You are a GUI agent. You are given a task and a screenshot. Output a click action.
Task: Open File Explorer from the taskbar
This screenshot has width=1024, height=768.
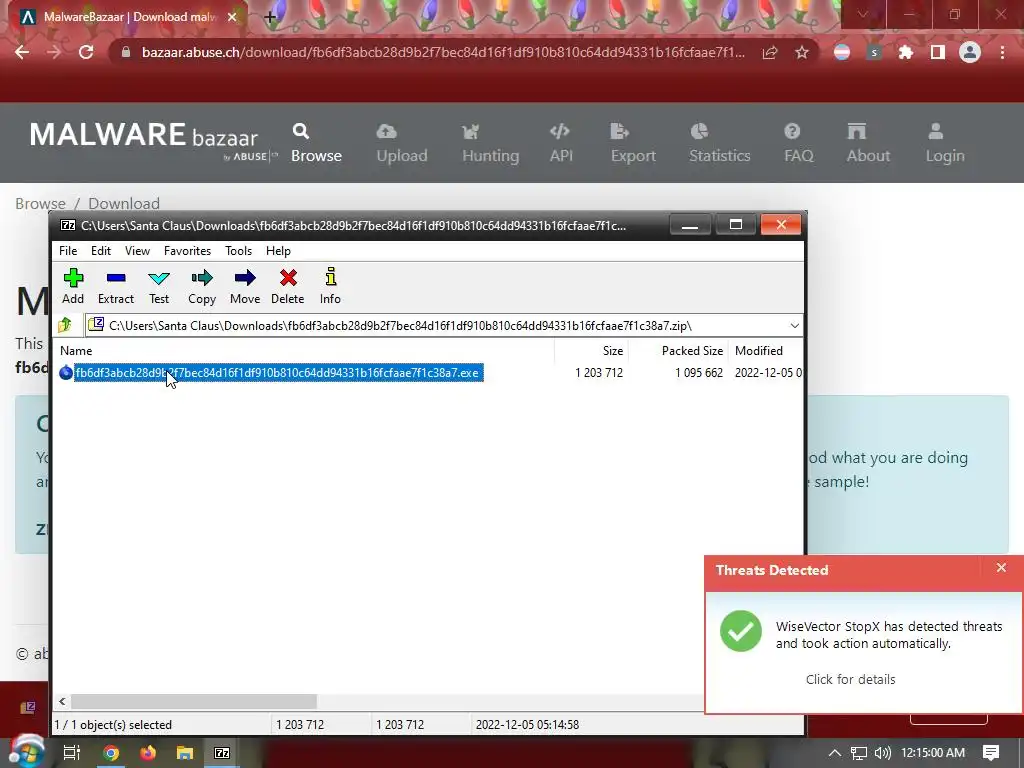click(x=185, y=753)
